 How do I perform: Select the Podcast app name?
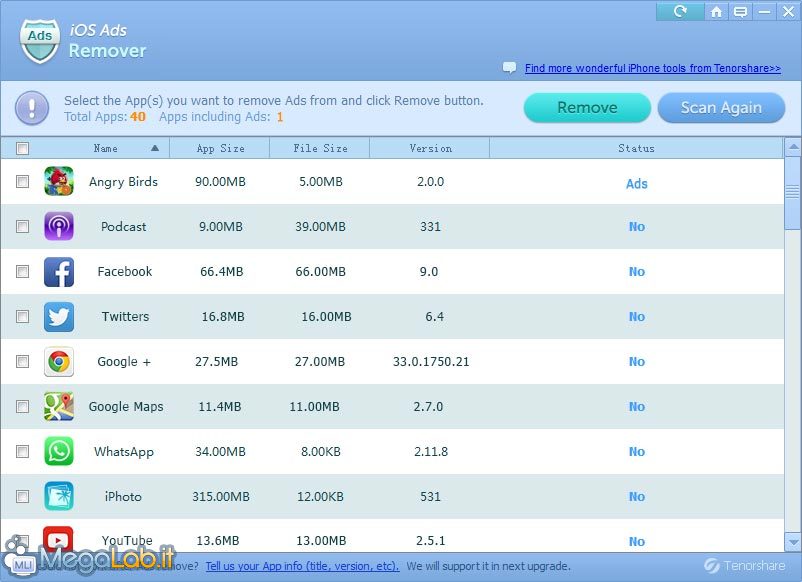coord(123,227)
